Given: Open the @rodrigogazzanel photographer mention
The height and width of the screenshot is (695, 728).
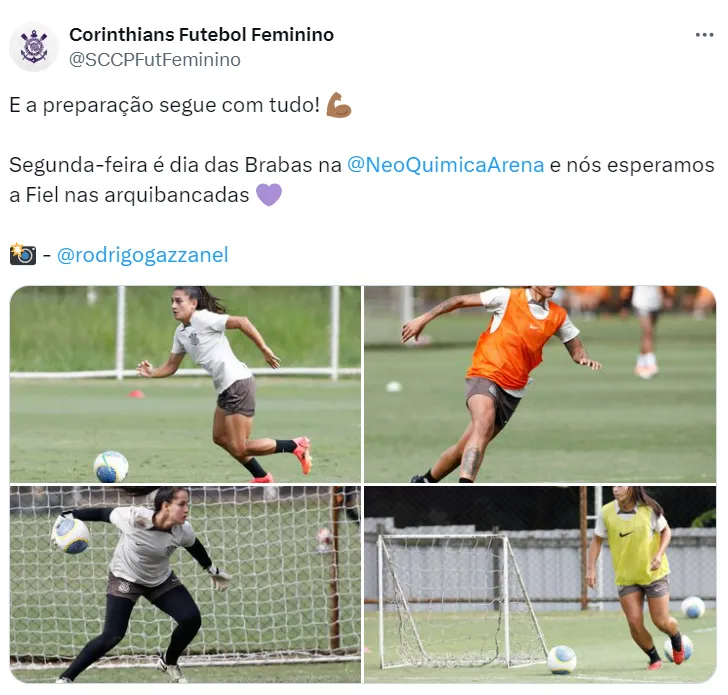Looking at the screenshot, I should [143, 255].
